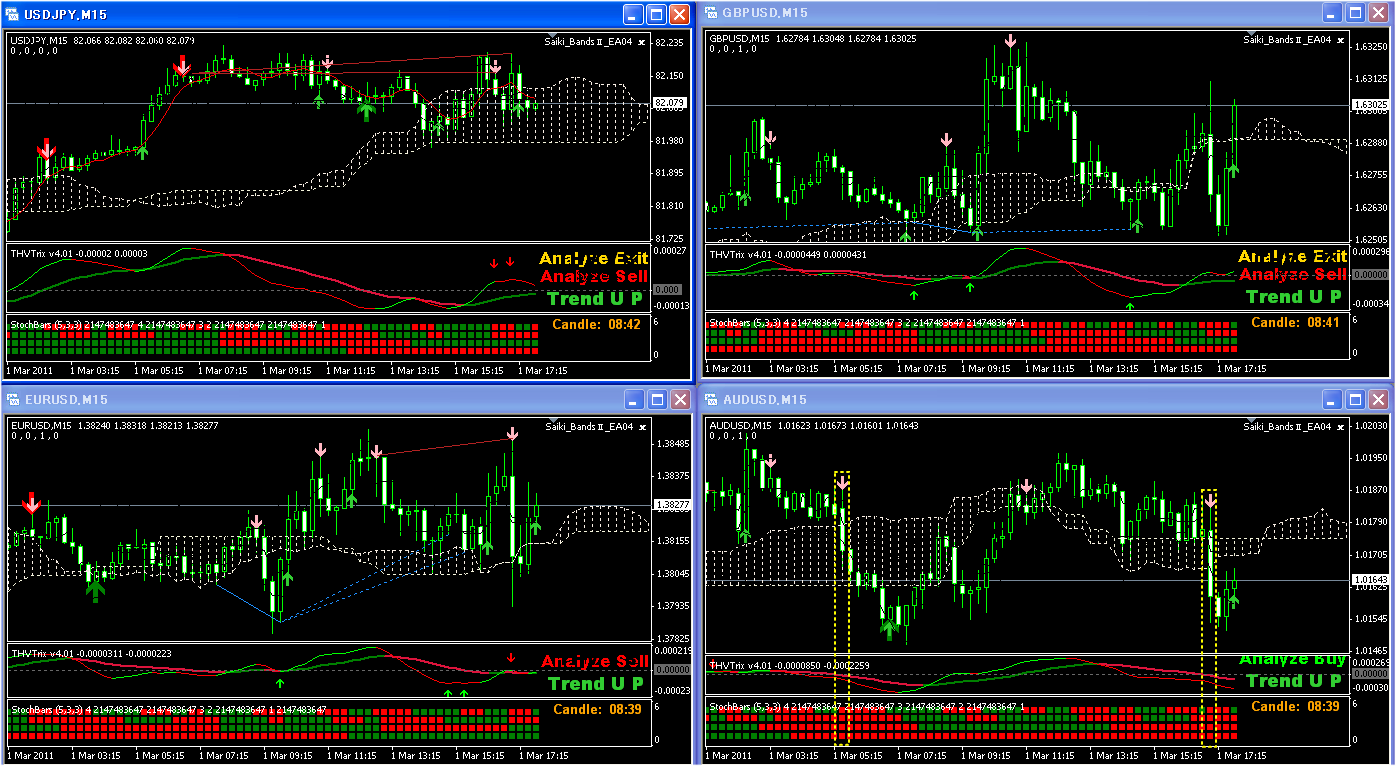The image size is (1396, 766).
Task: Maximize the AUDUSD,M15 chart window
Action: point(1354,400)
